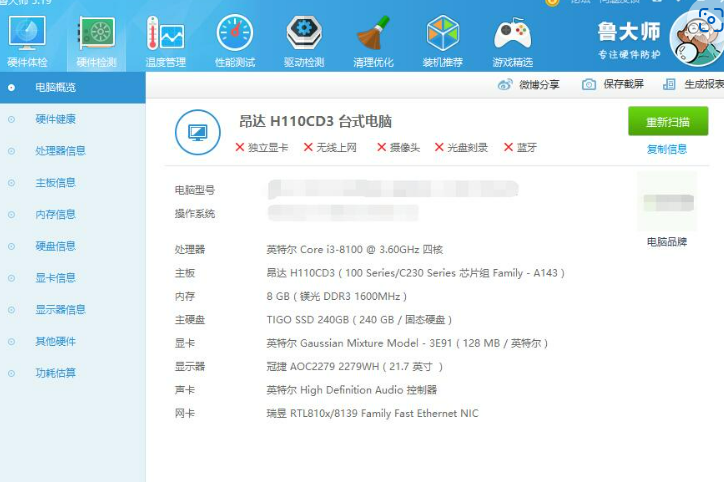Open 驱动检测 driver detection
Viewport: 724px width, 482px height.
click(303, 38)
